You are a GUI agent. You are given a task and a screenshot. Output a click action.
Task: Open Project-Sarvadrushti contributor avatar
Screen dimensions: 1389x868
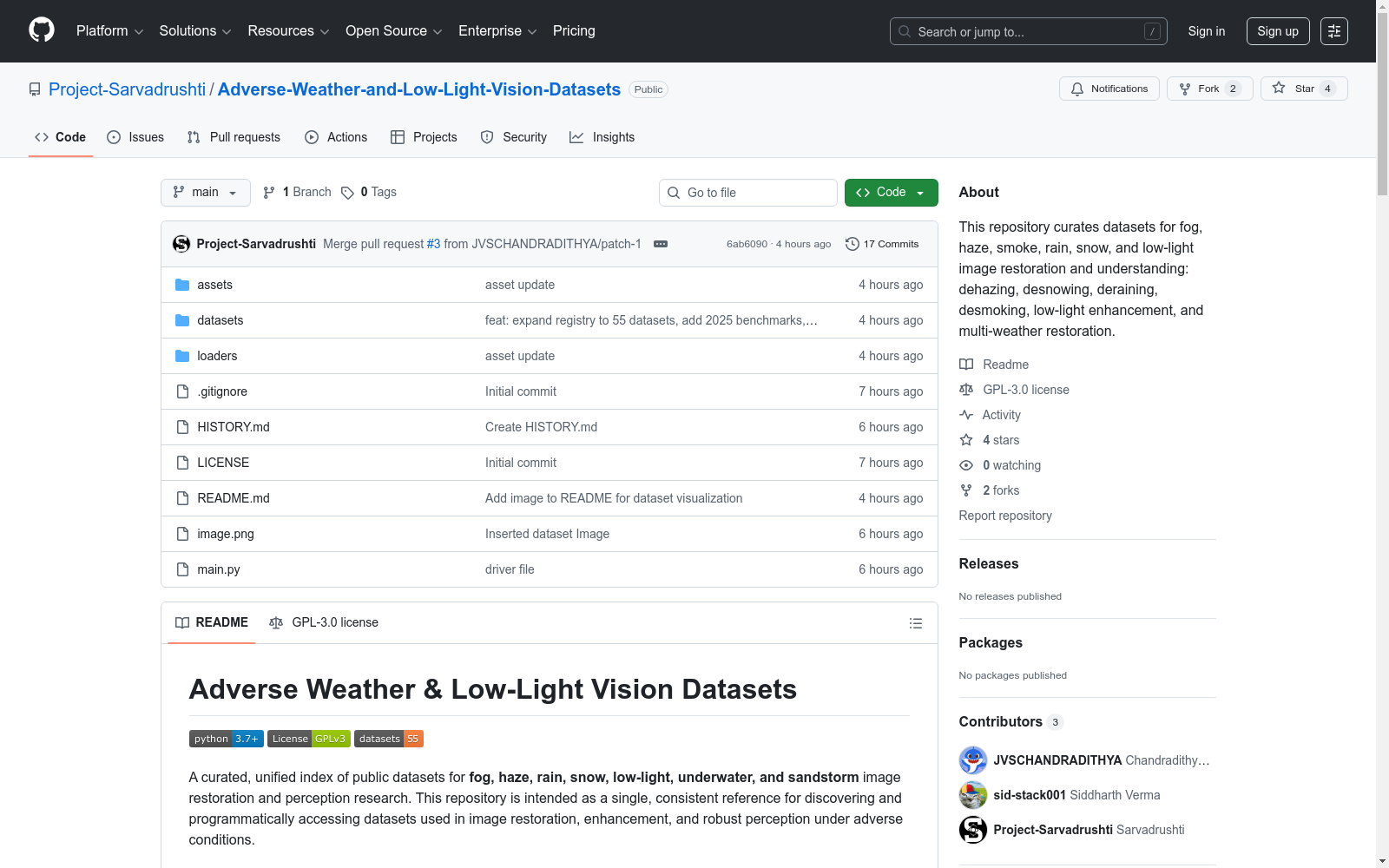(973, 830)
